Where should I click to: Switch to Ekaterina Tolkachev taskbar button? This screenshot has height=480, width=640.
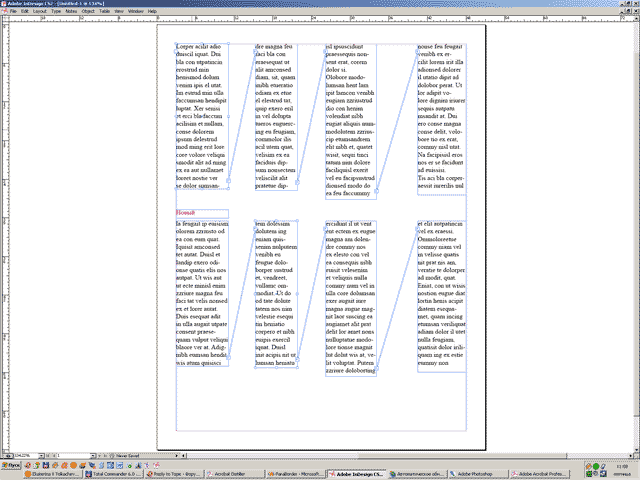[x=52, y=474]
